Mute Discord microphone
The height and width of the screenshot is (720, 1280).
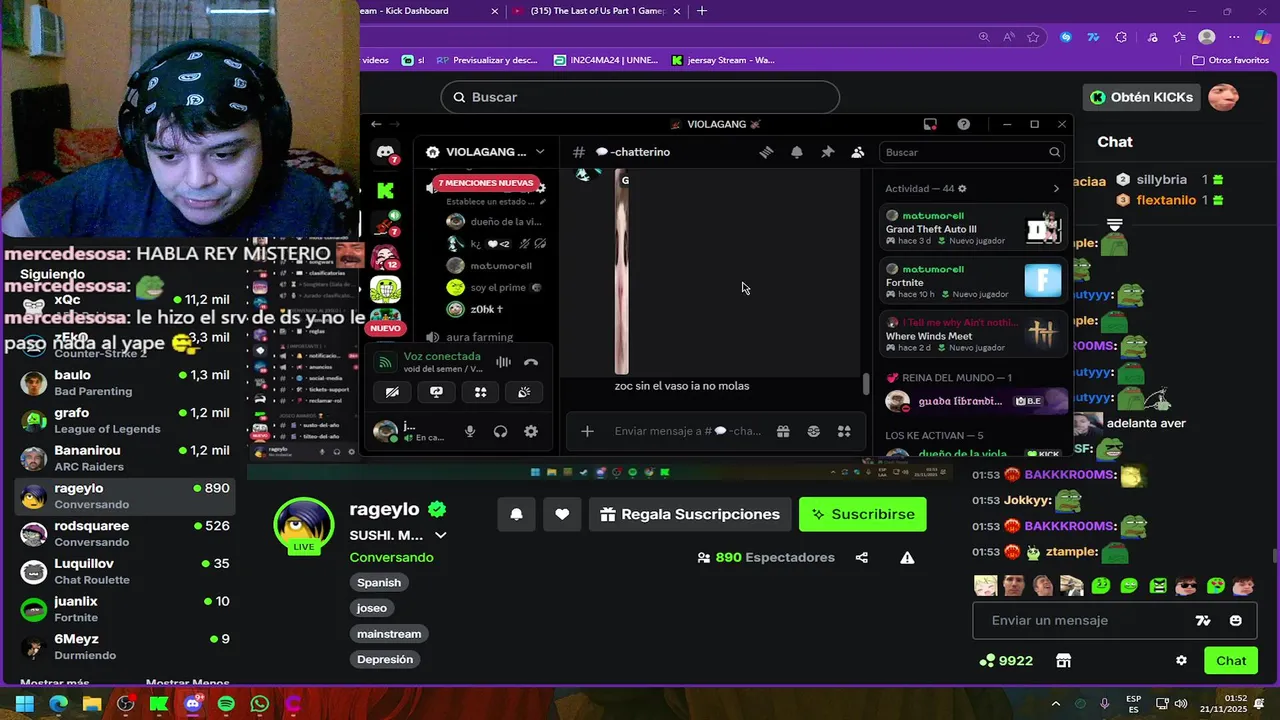pyautogui.click(x=470, y=431)
